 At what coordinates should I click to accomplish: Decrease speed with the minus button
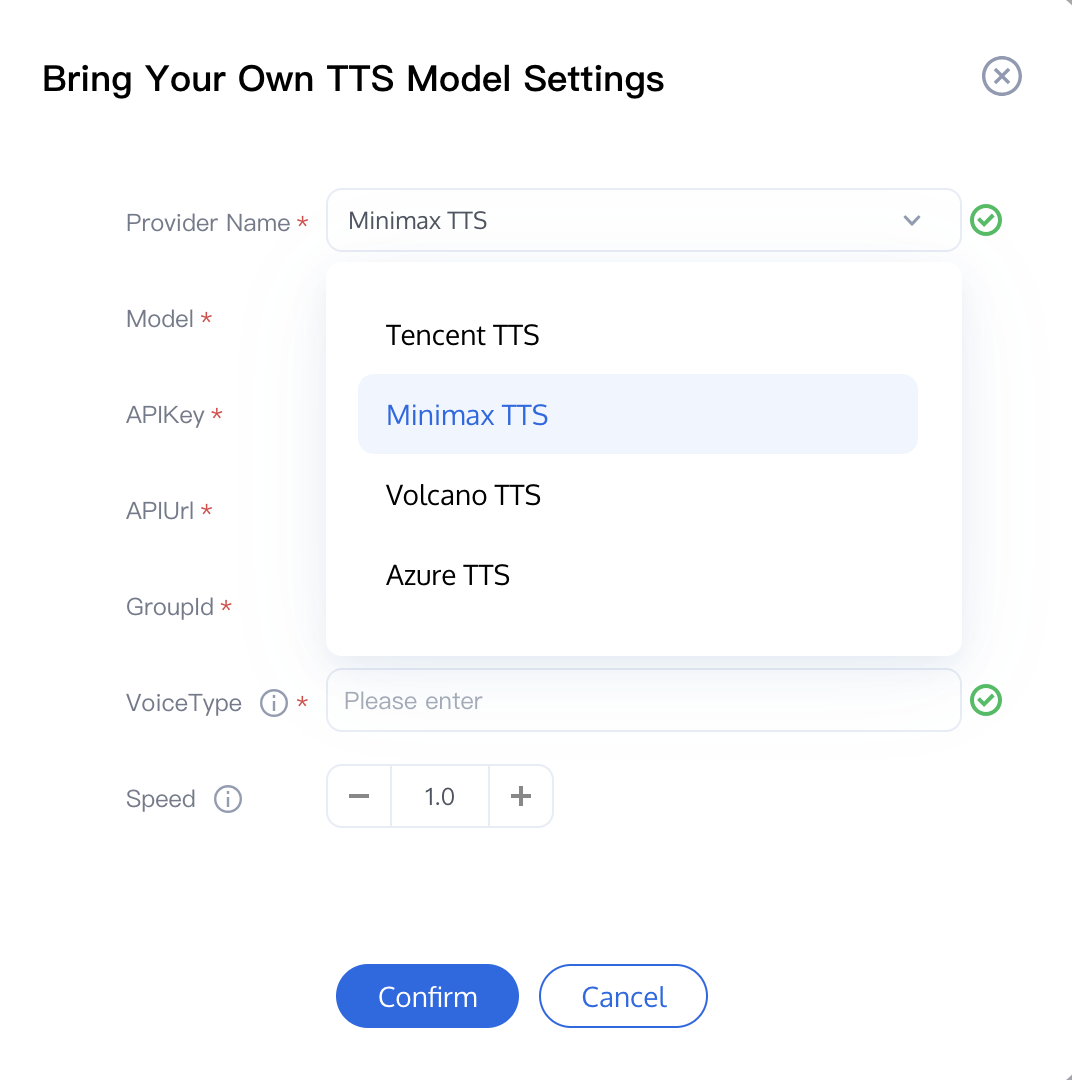pyautogui.click(x=359, y=796)
